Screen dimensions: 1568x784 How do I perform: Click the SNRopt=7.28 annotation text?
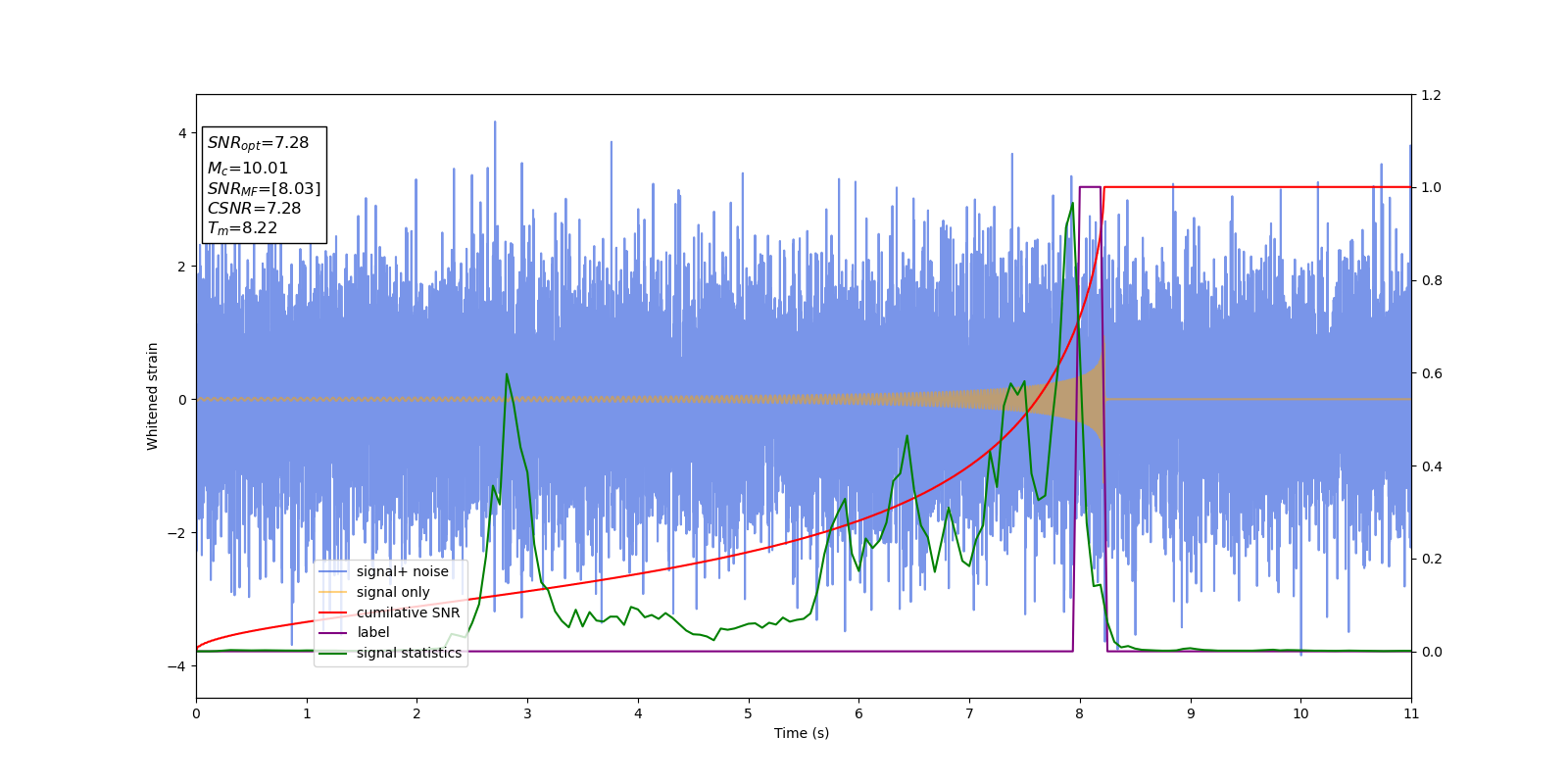click(x=258, y=143)
